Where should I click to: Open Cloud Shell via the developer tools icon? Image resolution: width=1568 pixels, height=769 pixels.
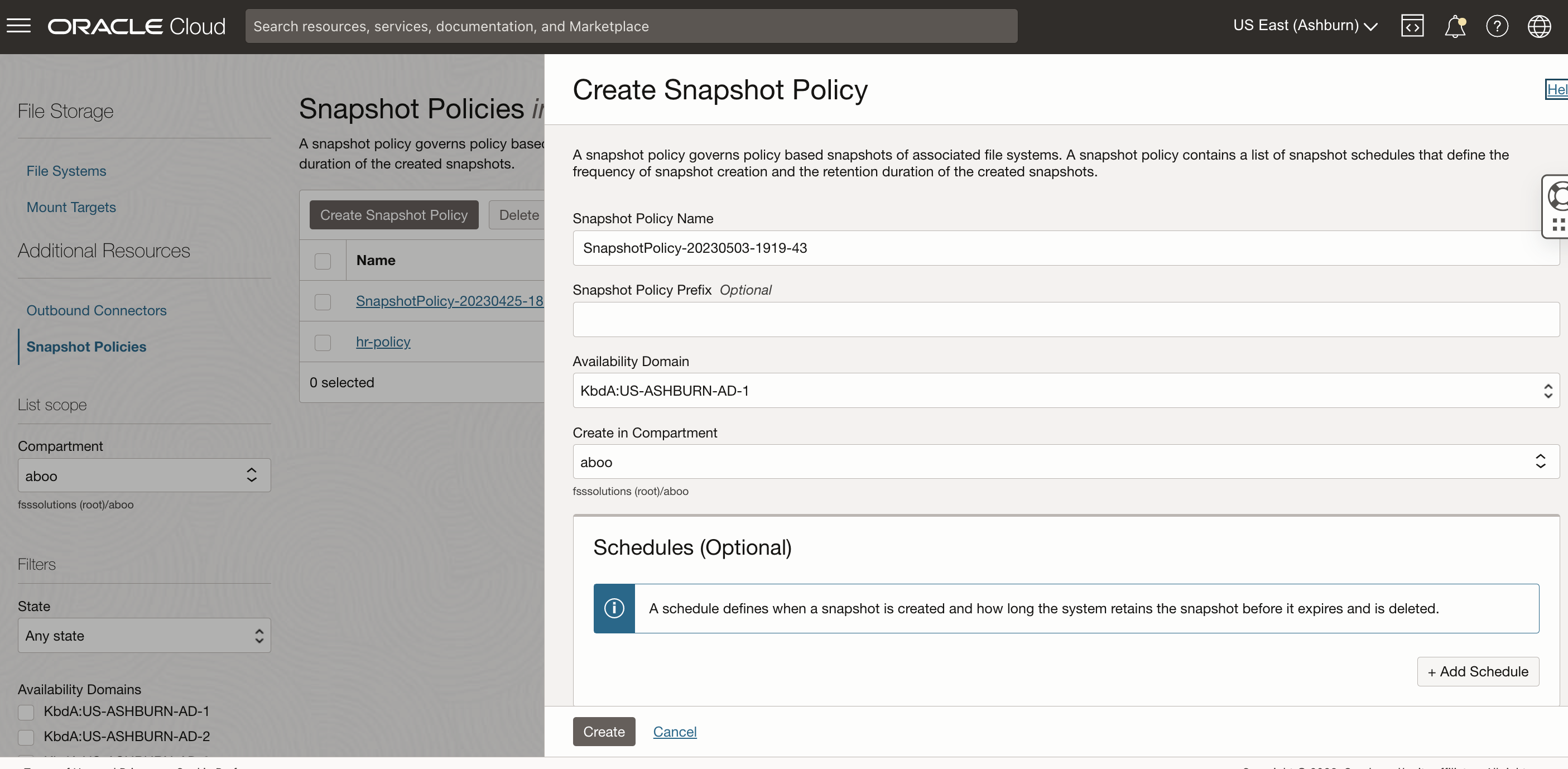coord(1413,26)
